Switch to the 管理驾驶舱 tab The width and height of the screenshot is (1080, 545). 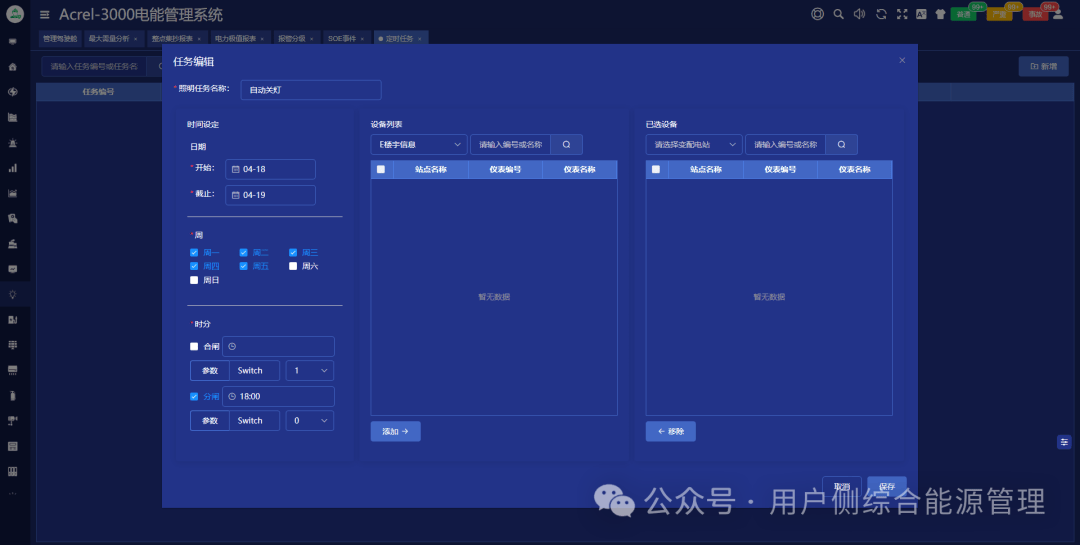tap(60, 39)
